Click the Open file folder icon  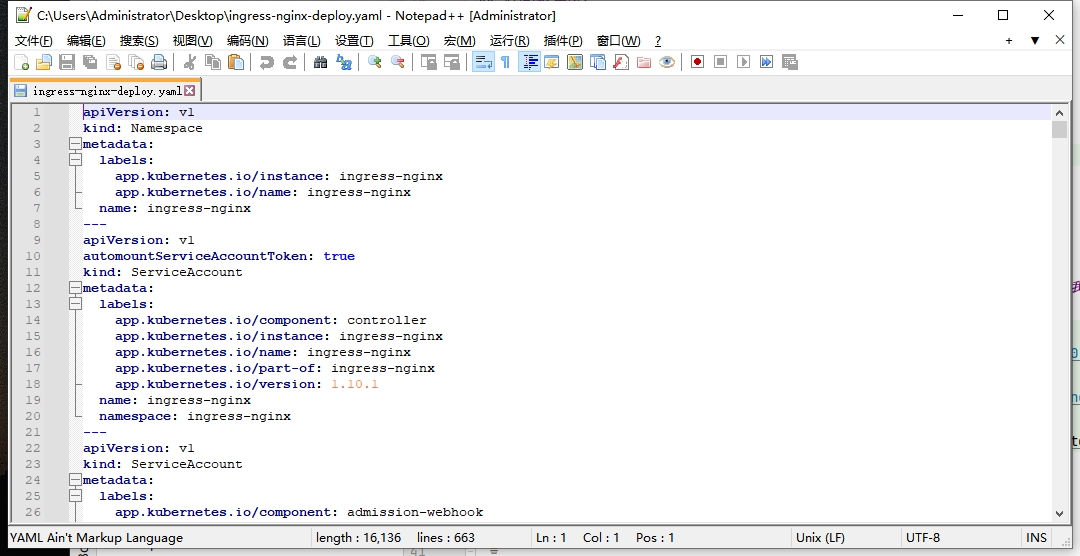tap(44, 62)
